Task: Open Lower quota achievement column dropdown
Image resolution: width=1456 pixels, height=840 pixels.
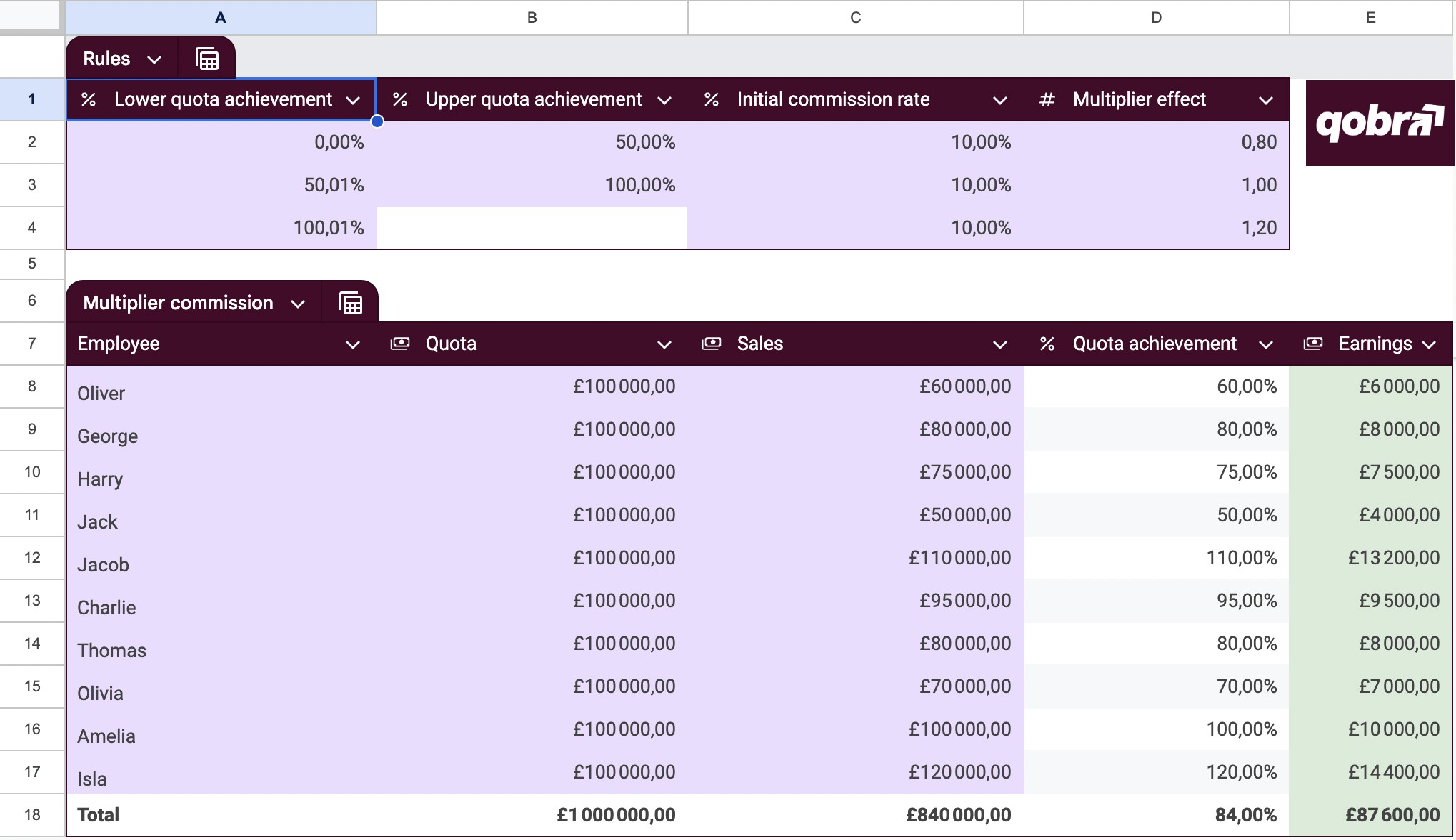Action: [x=353, y=100]
